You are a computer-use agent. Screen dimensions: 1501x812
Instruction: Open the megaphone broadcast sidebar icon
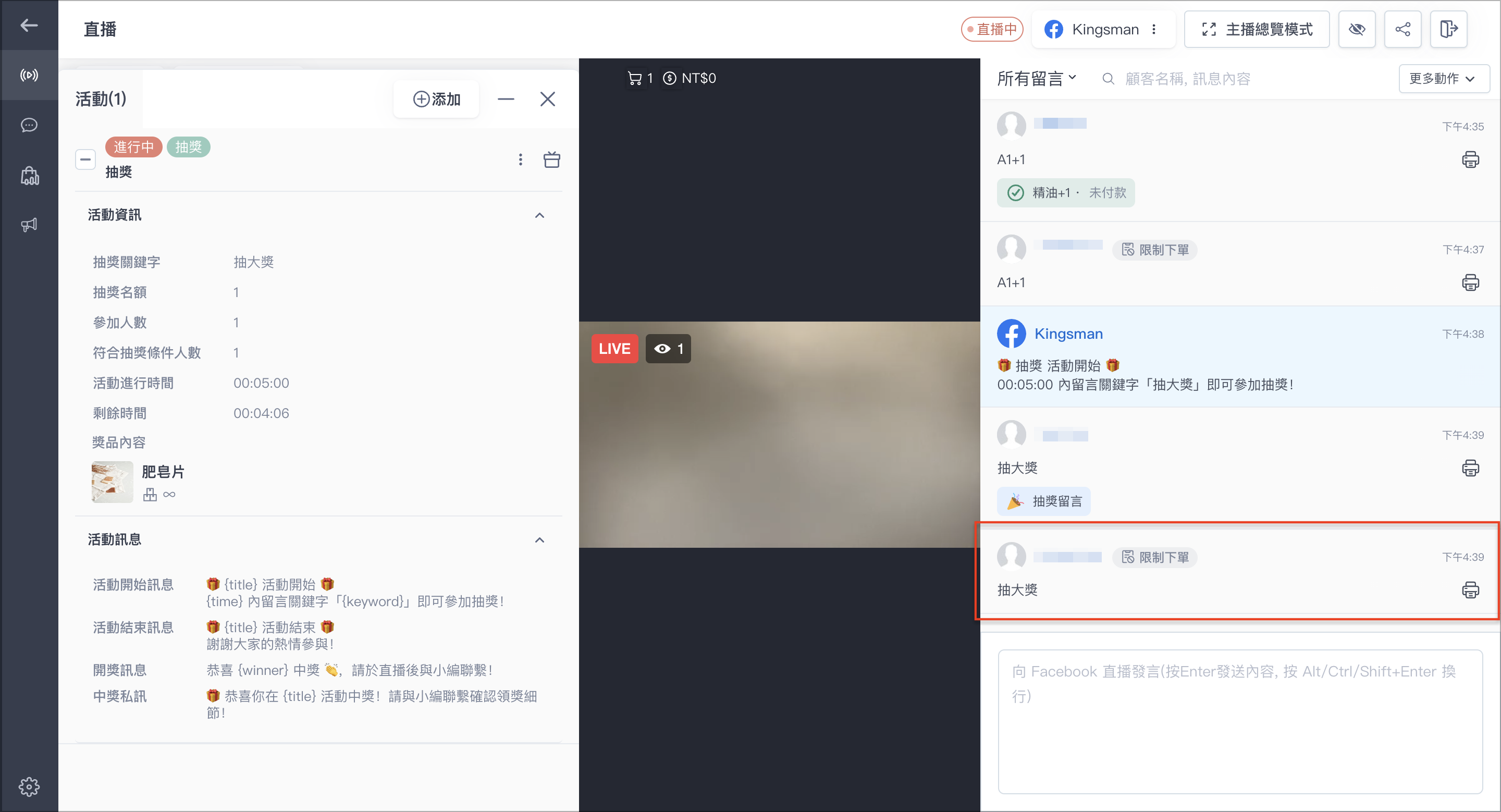pyautogui.click(x=29, y=225)
